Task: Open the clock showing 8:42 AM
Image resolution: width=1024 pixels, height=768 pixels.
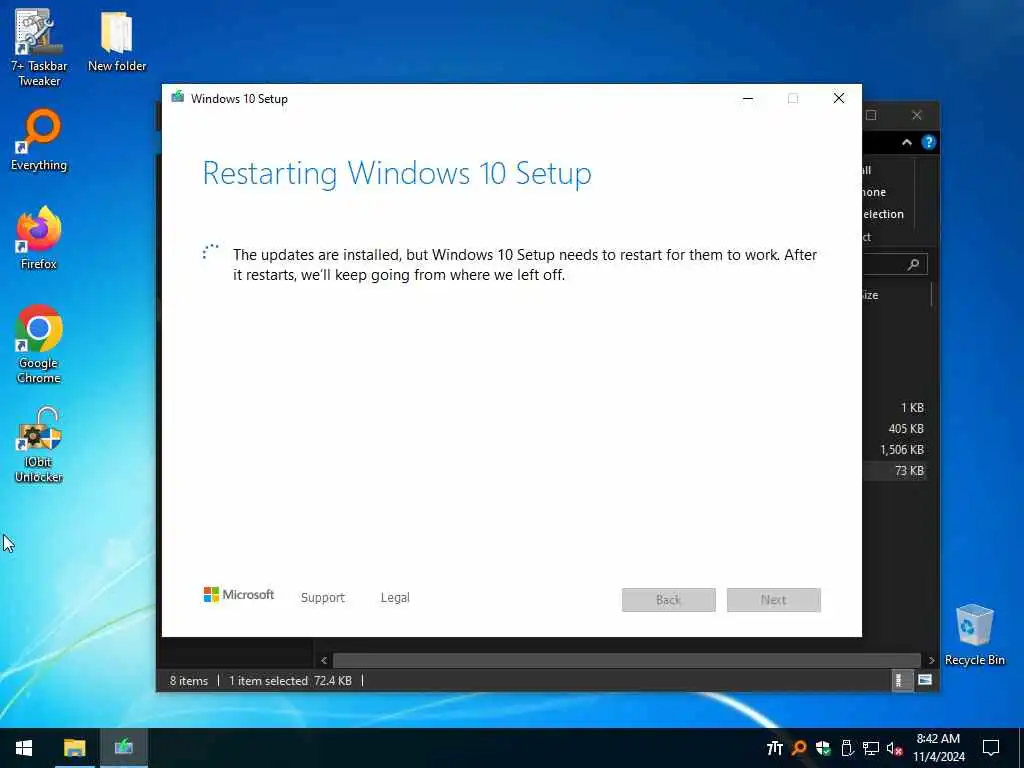Action: [x=938, y=748]
